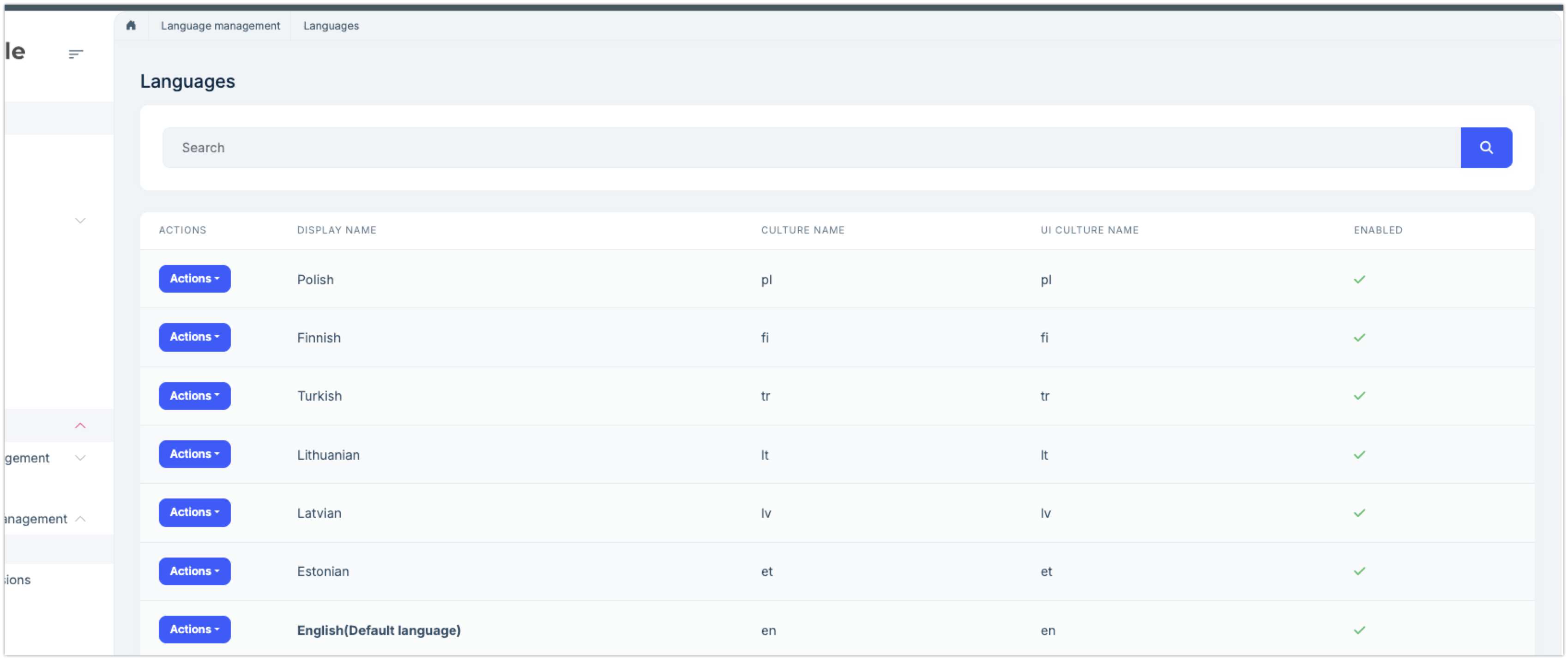Click the enabled checkmark in Turkish row

(1359, 396)
